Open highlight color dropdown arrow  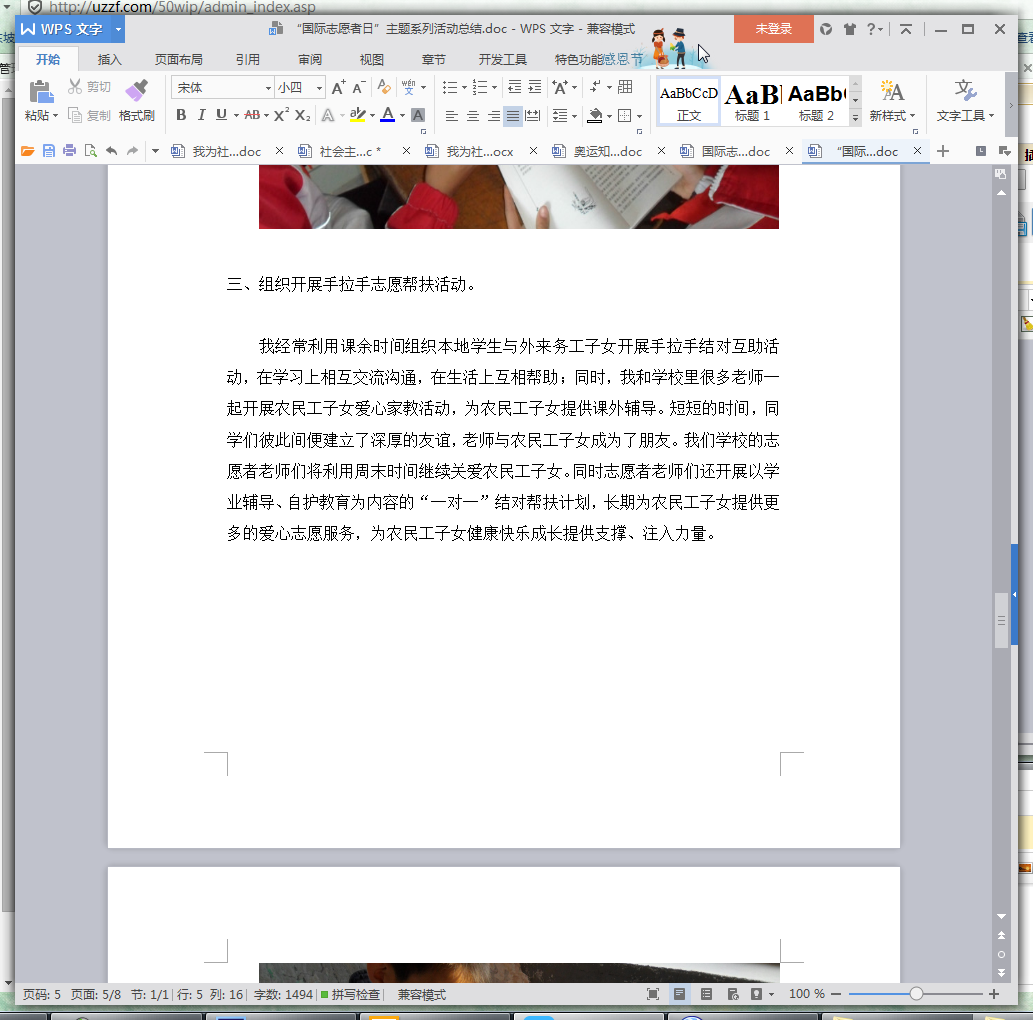coord(372,115)
